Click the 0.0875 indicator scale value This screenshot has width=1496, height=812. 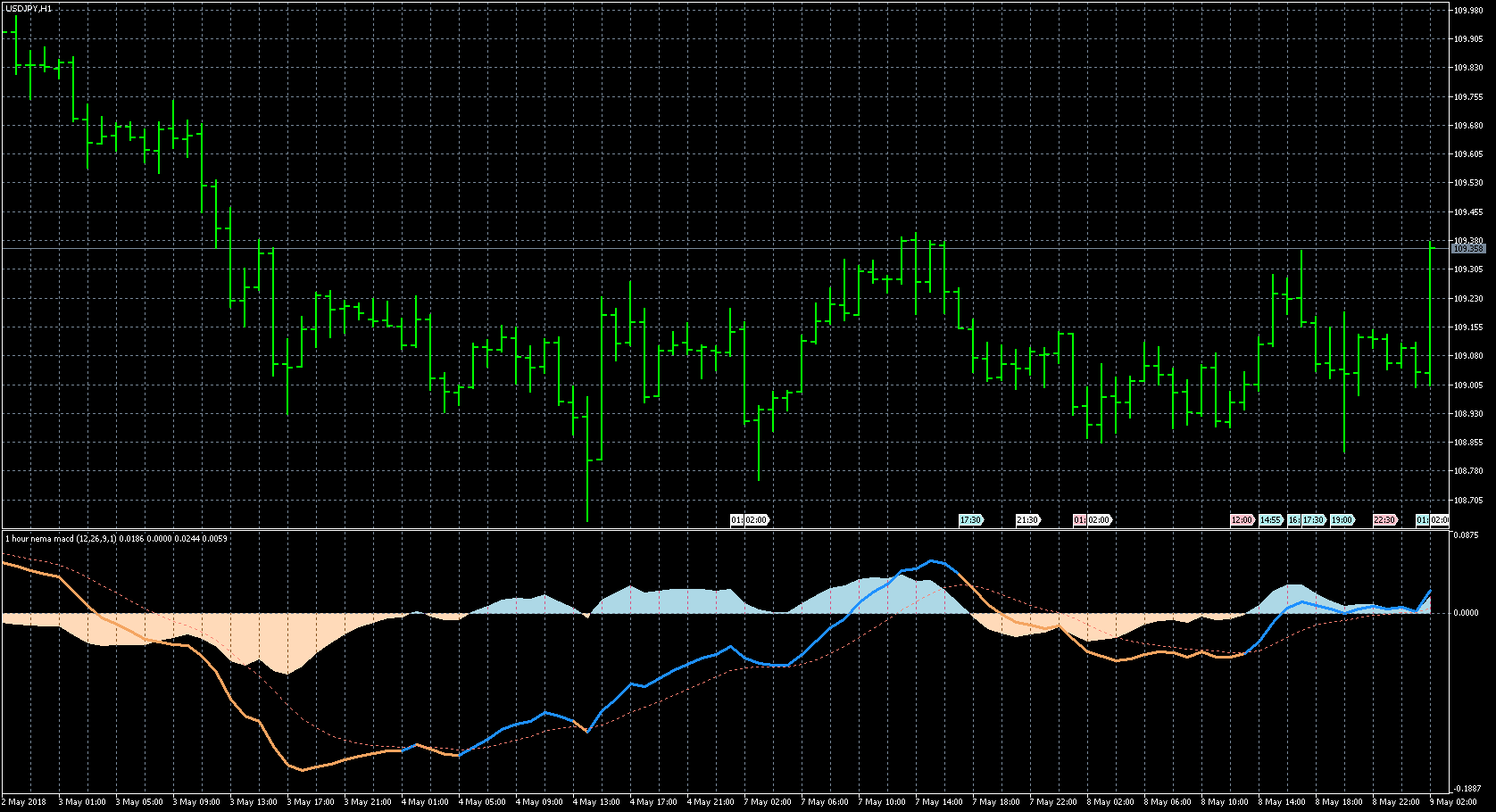[x=1468, y=535]
